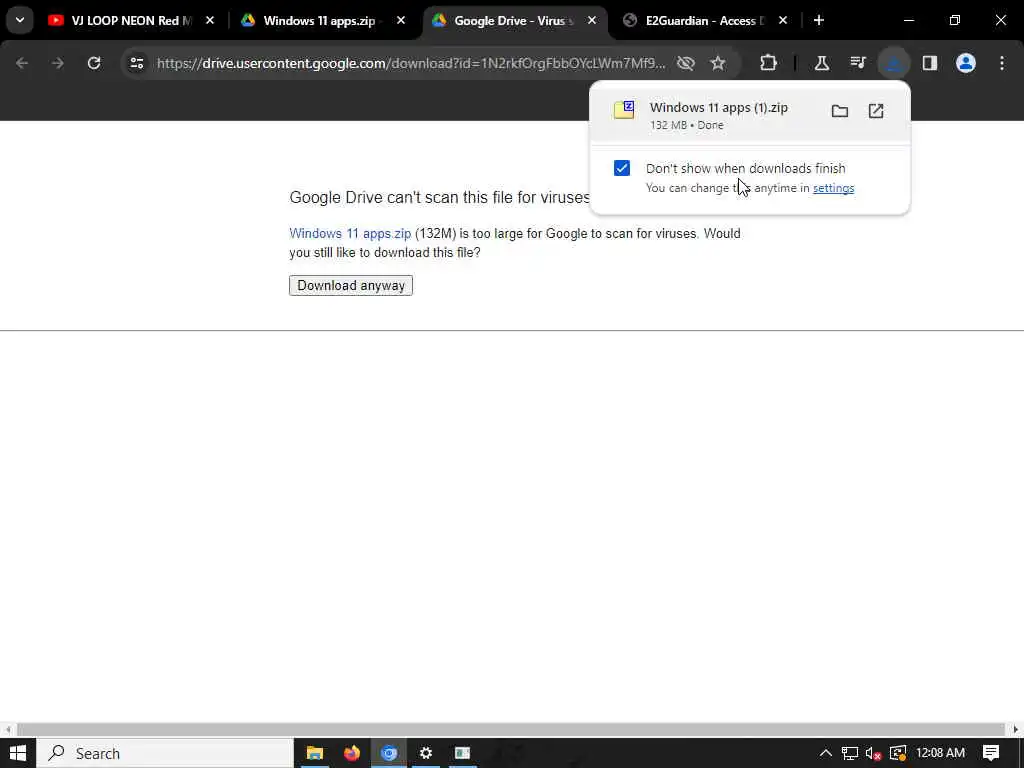Open the Extensions puzzle icon
This screenshot has height=768, width=1024.
(769, 63)
